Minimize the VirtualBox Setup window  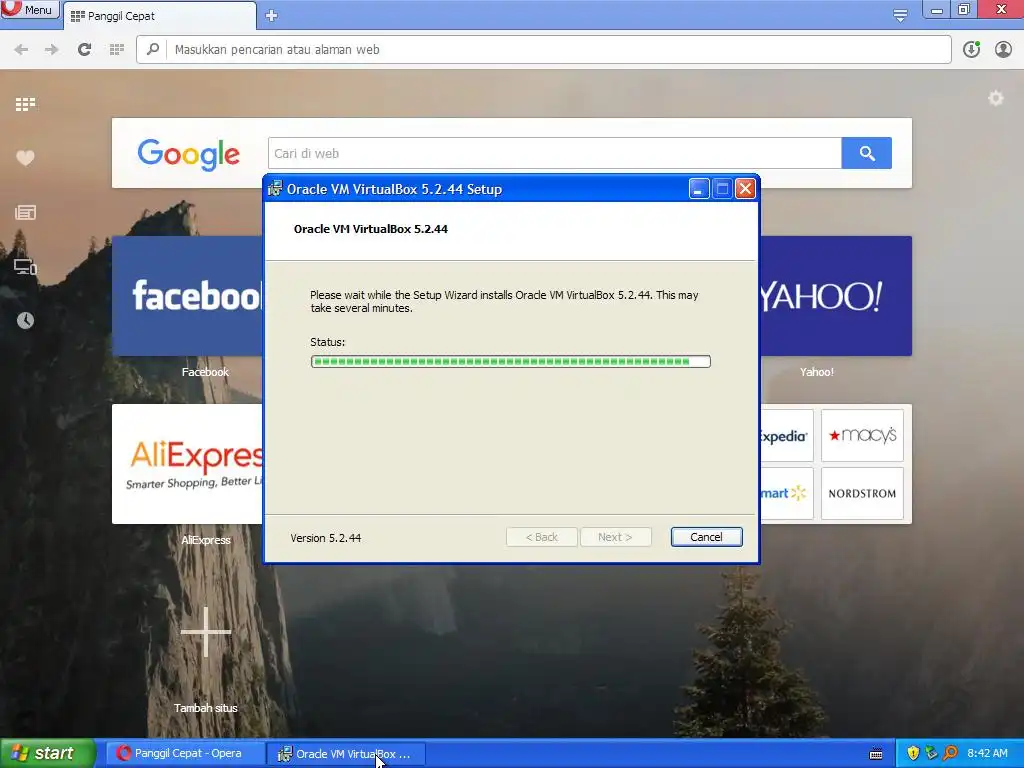point(699,189)
